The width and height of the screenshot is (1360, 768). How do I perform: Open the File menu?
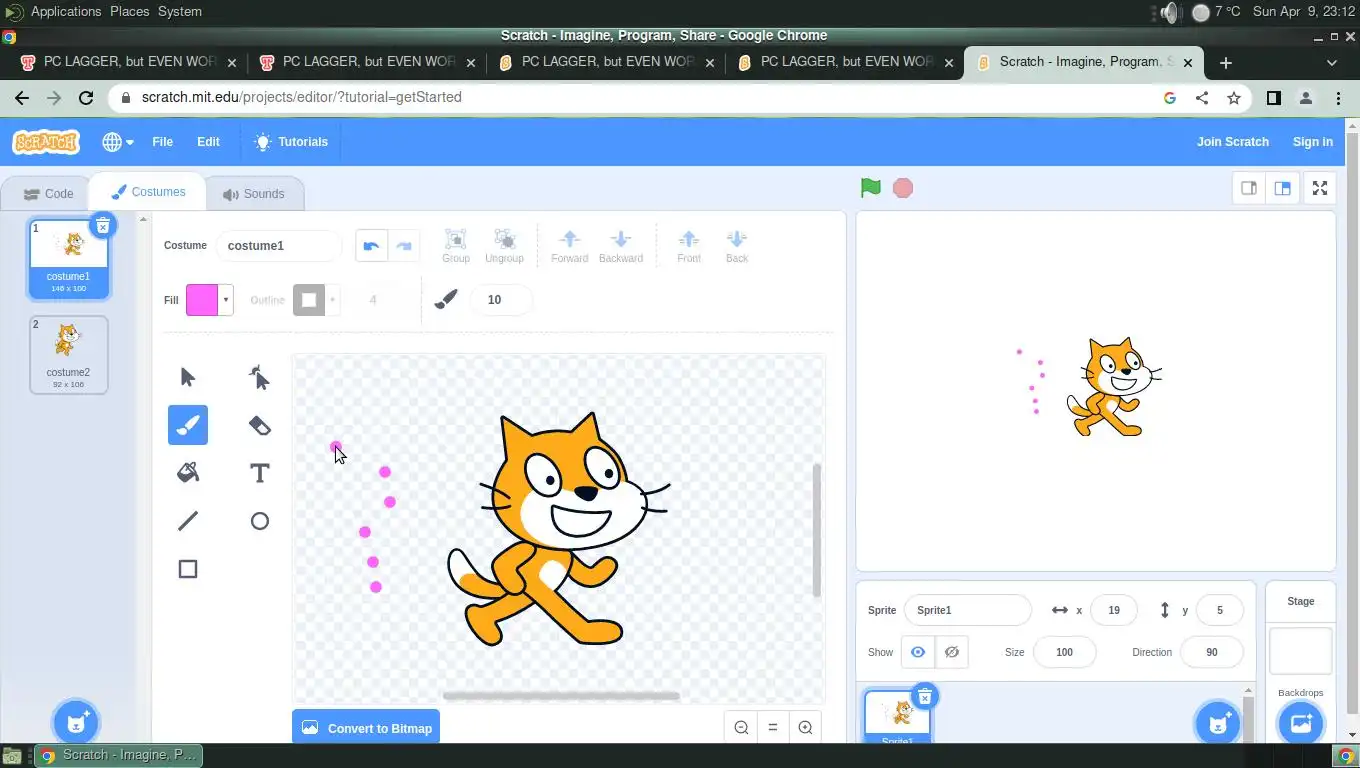(x=162, y=142)
